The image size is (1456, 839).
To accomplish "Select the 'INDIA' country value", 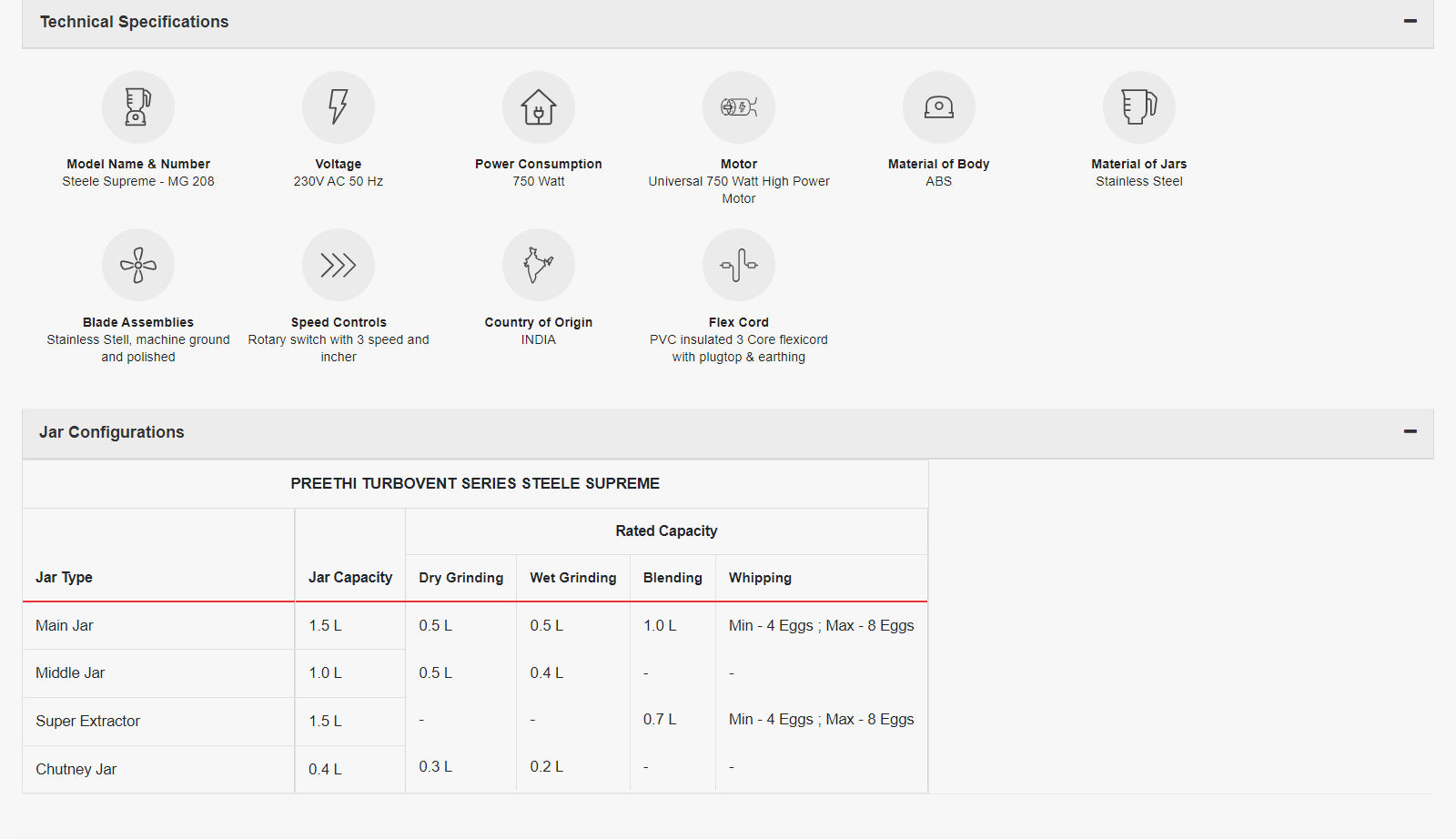I will [x=539, y=339].
